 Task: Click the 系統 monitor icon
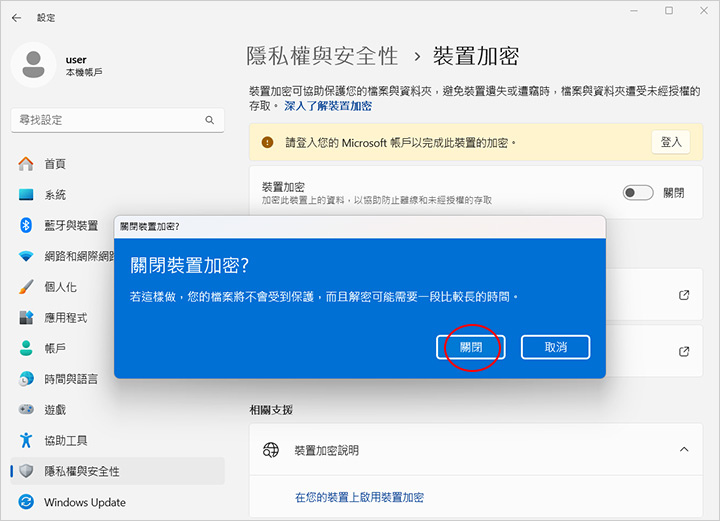(x=26, y=195)
